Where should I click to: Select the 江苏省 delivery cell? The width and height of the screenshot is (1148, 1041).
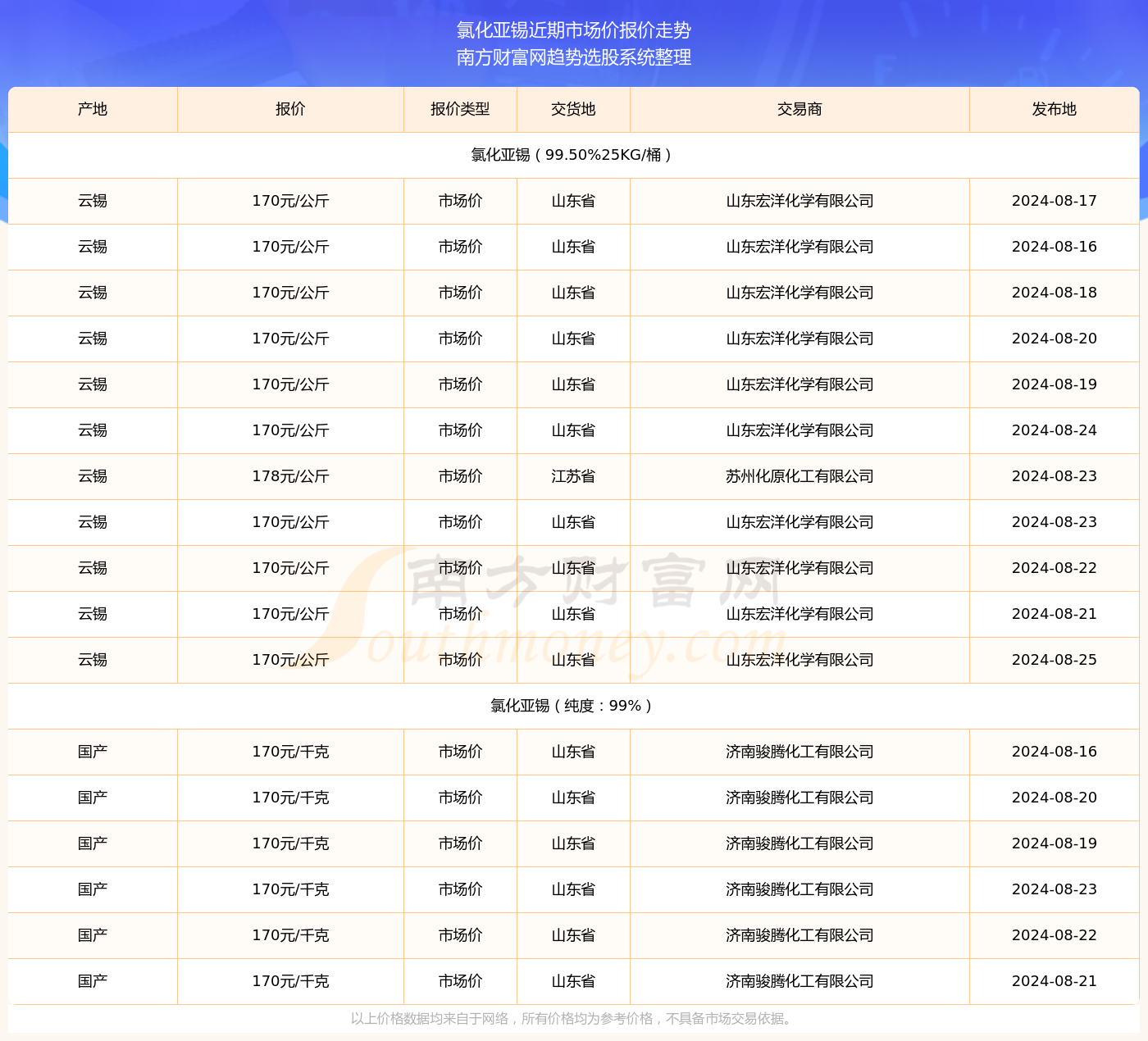[x=573, y=476]
